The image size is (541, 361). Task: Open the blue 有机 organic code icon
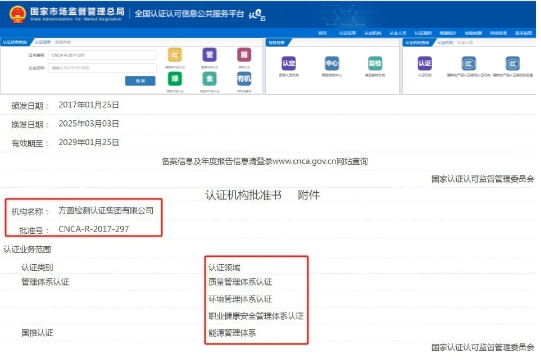click(244, 79)
